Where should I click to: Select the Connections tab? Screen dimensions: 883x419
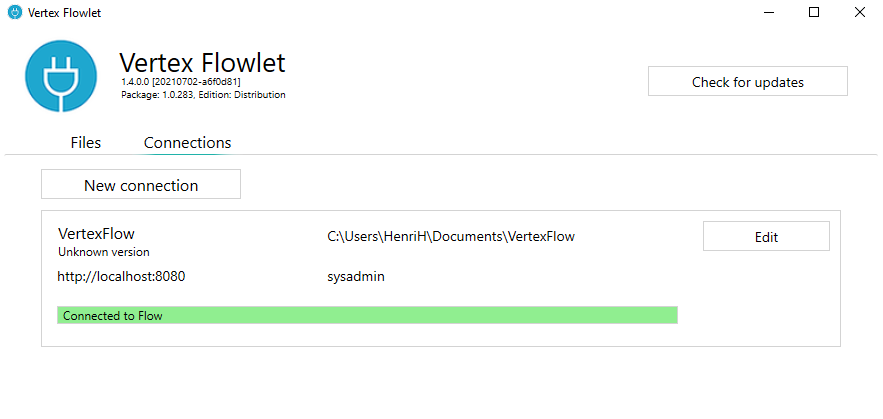187,143
